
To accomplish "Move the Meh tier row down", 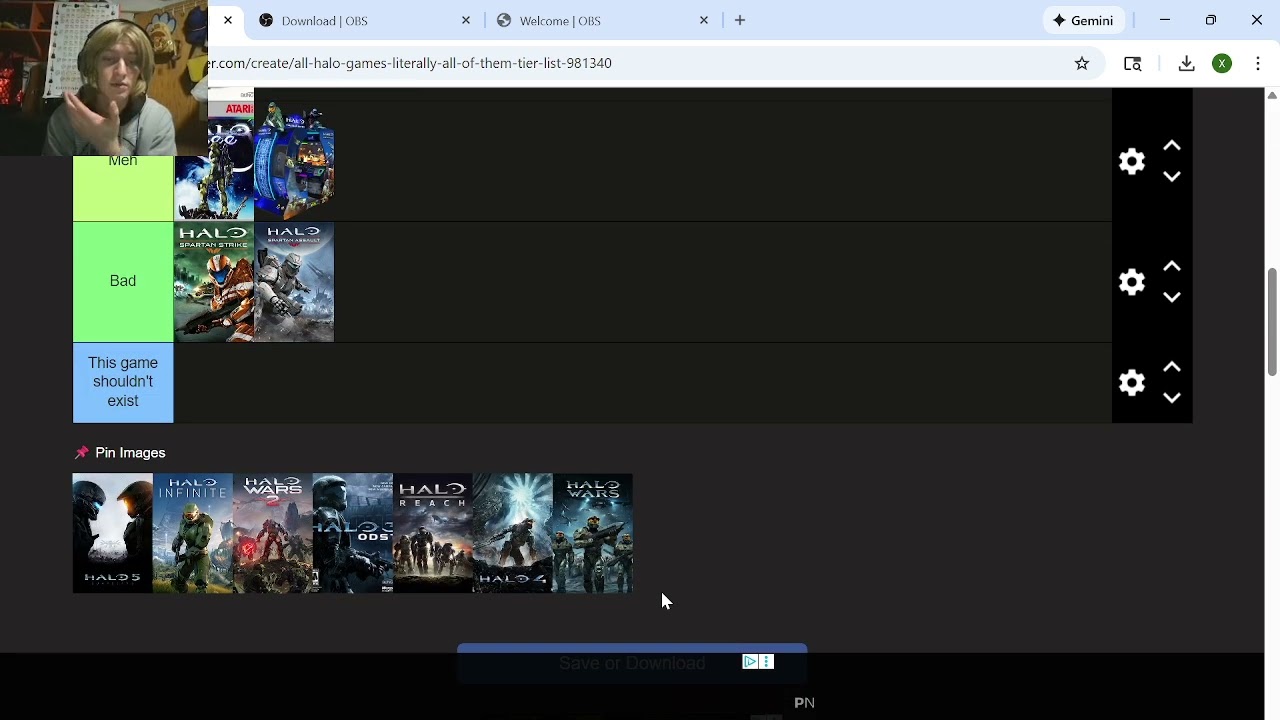I will (1172, 177).
